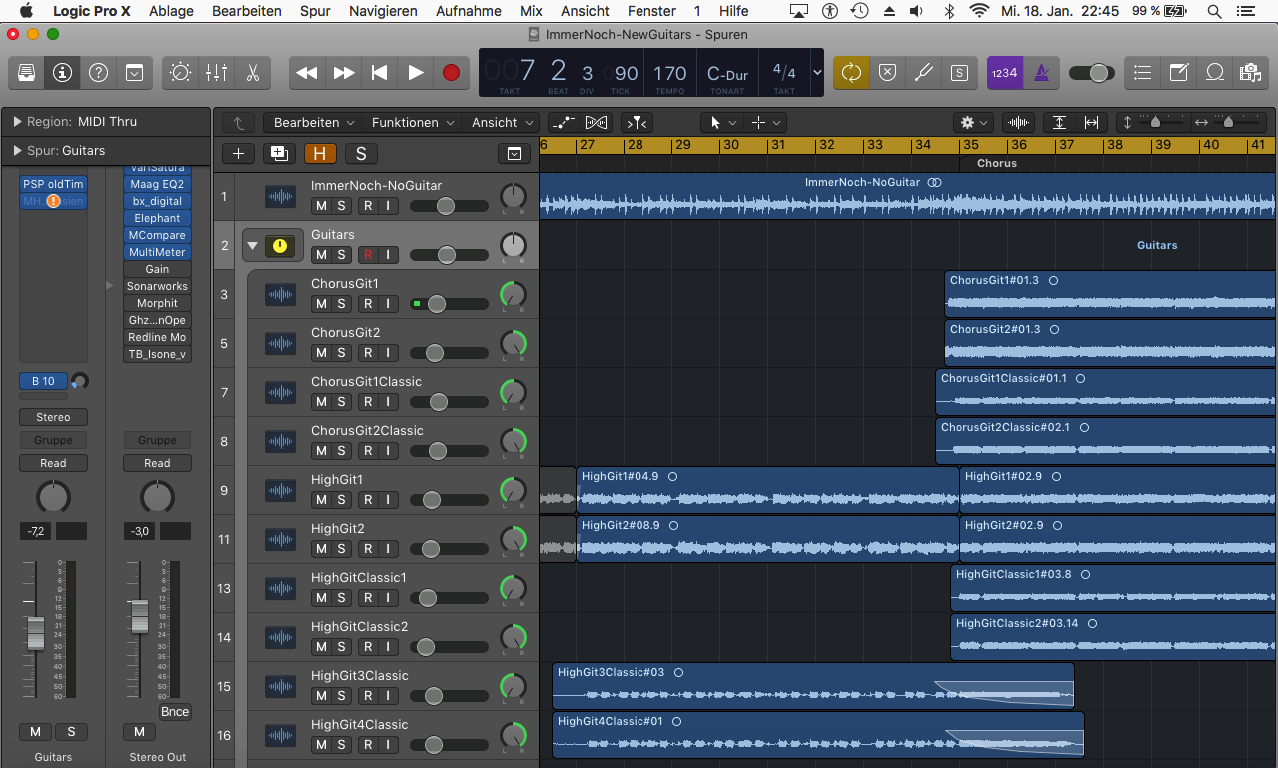
Task: Adjust the Guitars channel strip volume fader
Action: (x=35, y=632)
